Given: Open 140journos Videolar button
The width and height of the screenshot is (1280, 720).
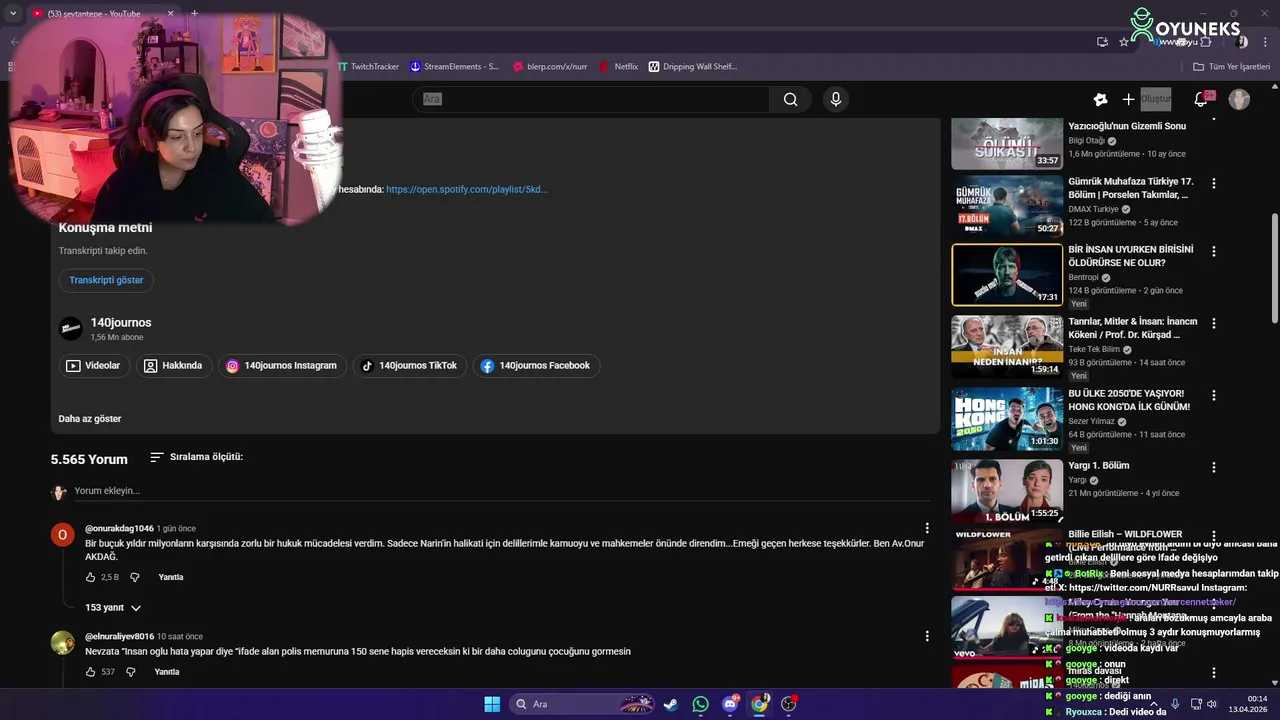Looking at the screenshot, I should 94,366.
